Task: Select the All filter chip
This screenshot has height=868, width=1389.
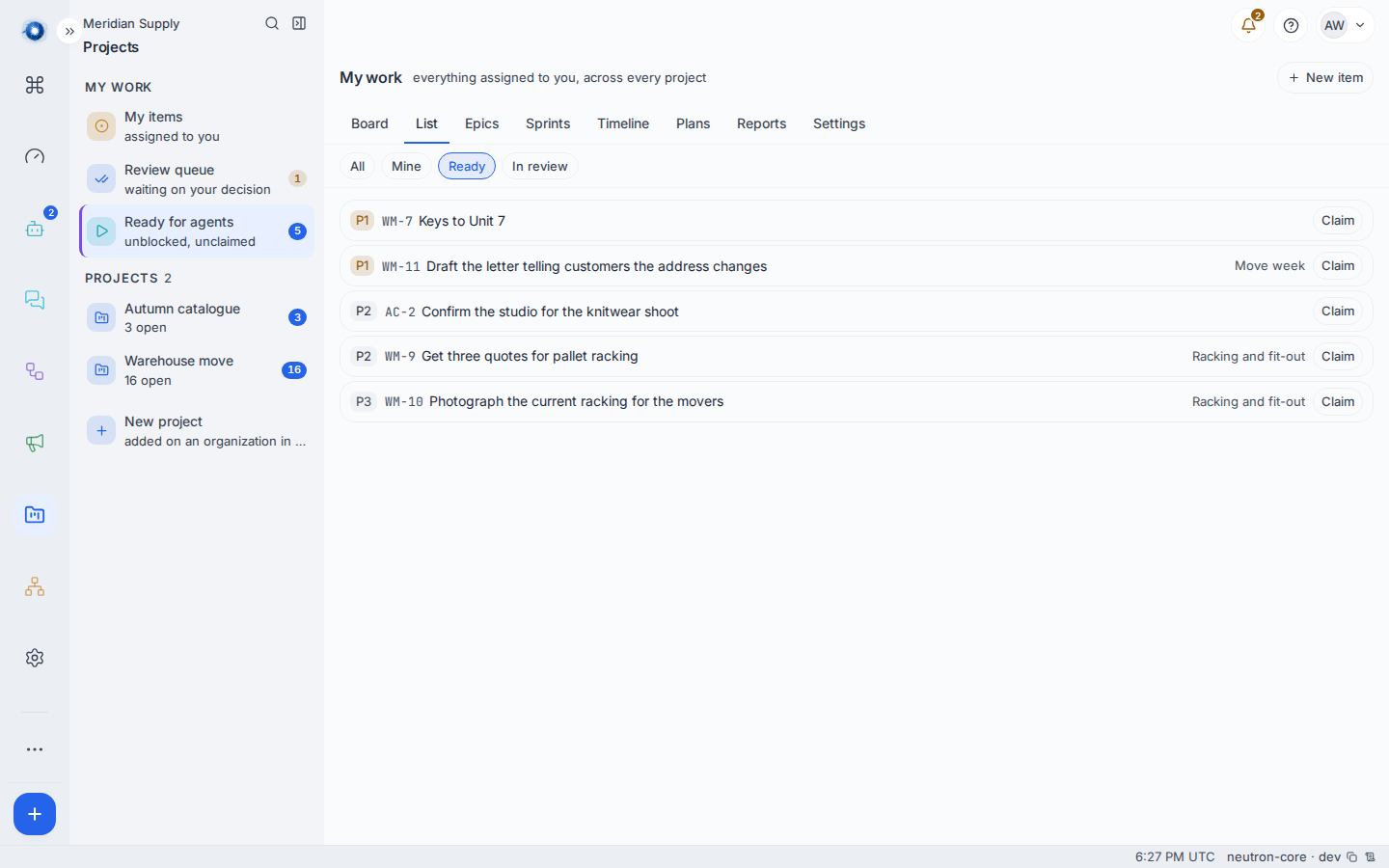Action: click(357, 166)
